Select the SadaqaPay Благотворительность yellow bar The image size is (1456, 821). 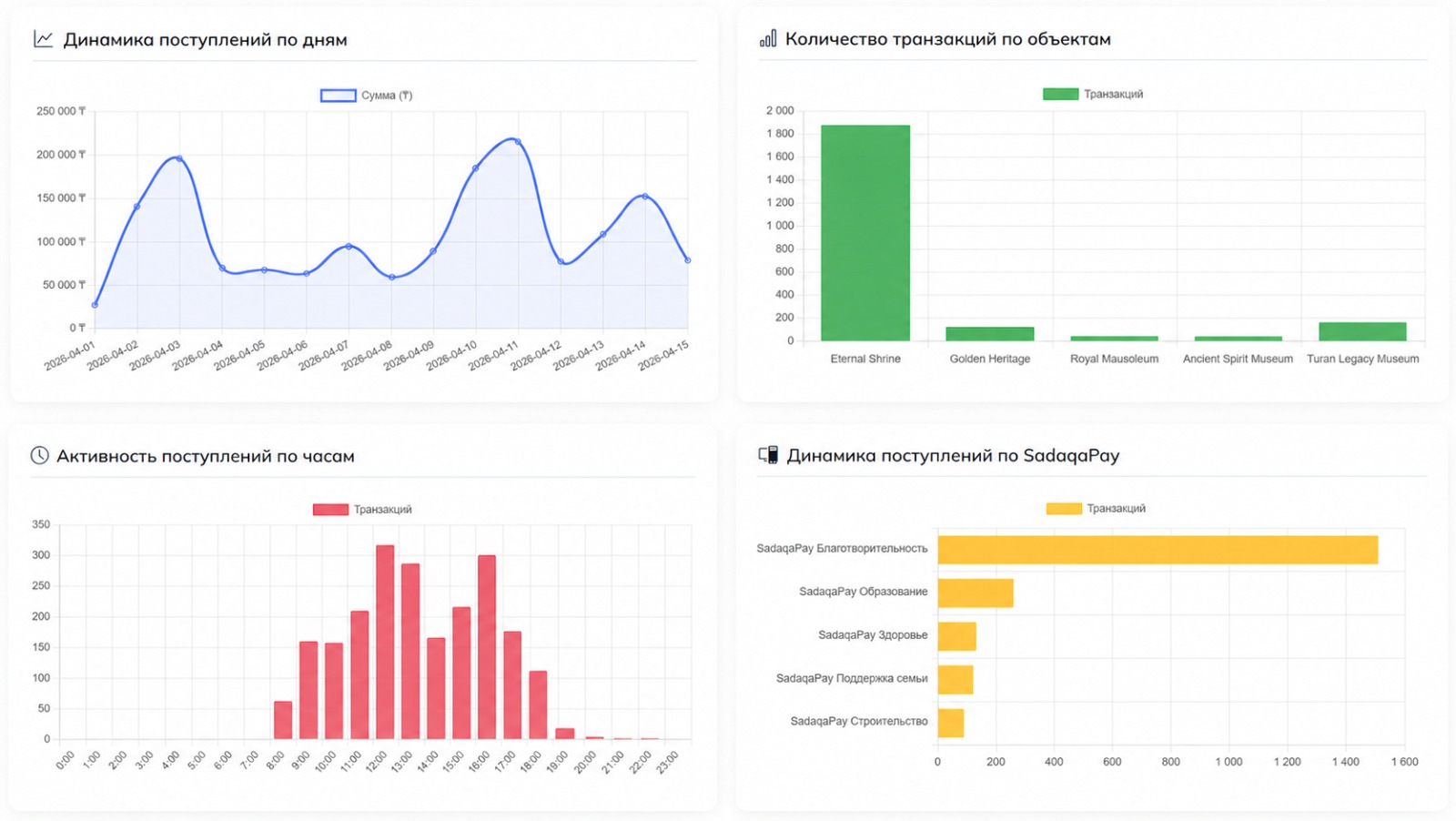[1158, 550]
